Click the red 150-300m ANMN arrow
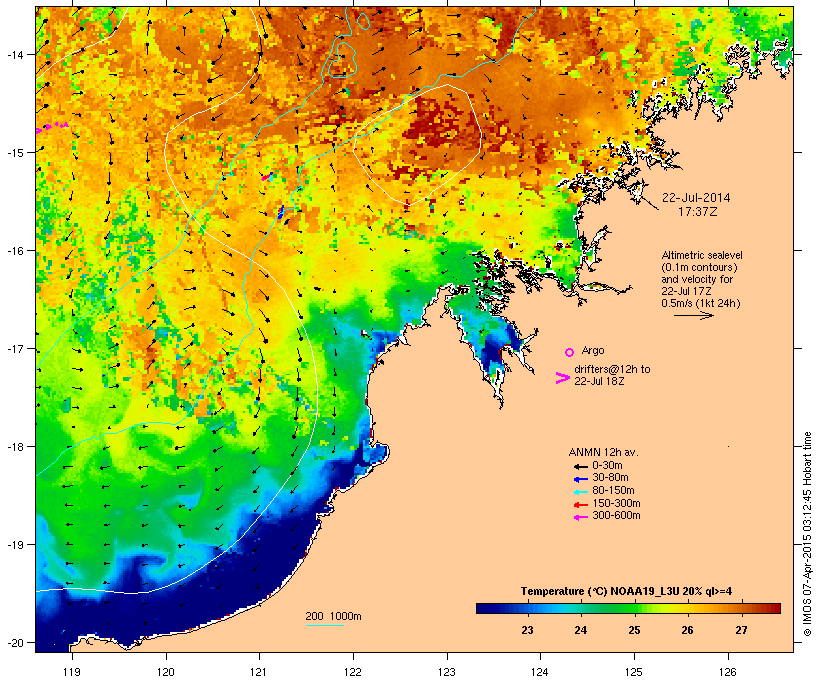Image resolution: width=820 pixels, height=680 pixels. click(x=581, y=505)
